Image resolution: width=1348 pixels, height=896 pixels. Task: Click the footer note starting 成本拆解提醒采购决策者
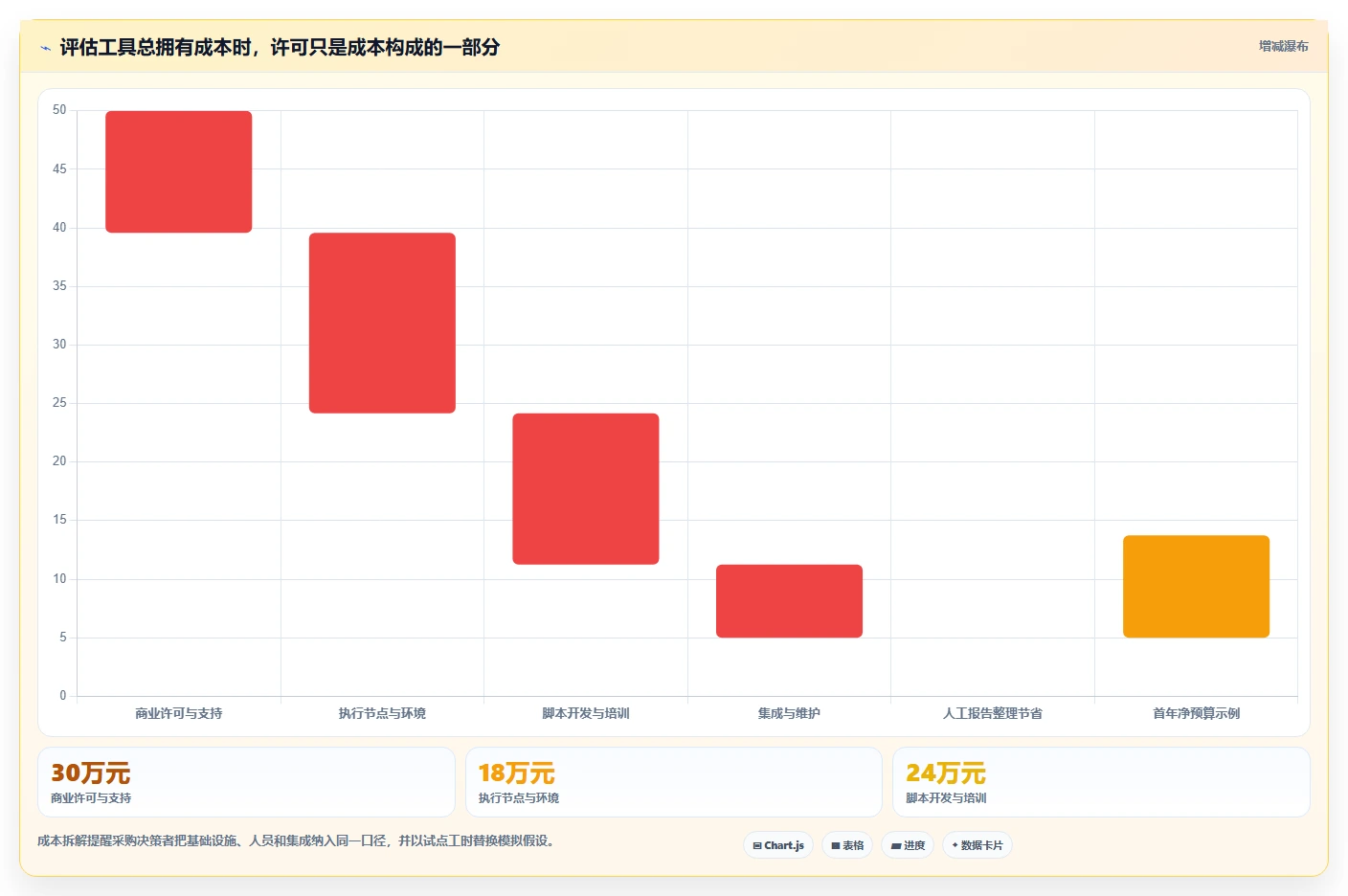tap(298, 840)
